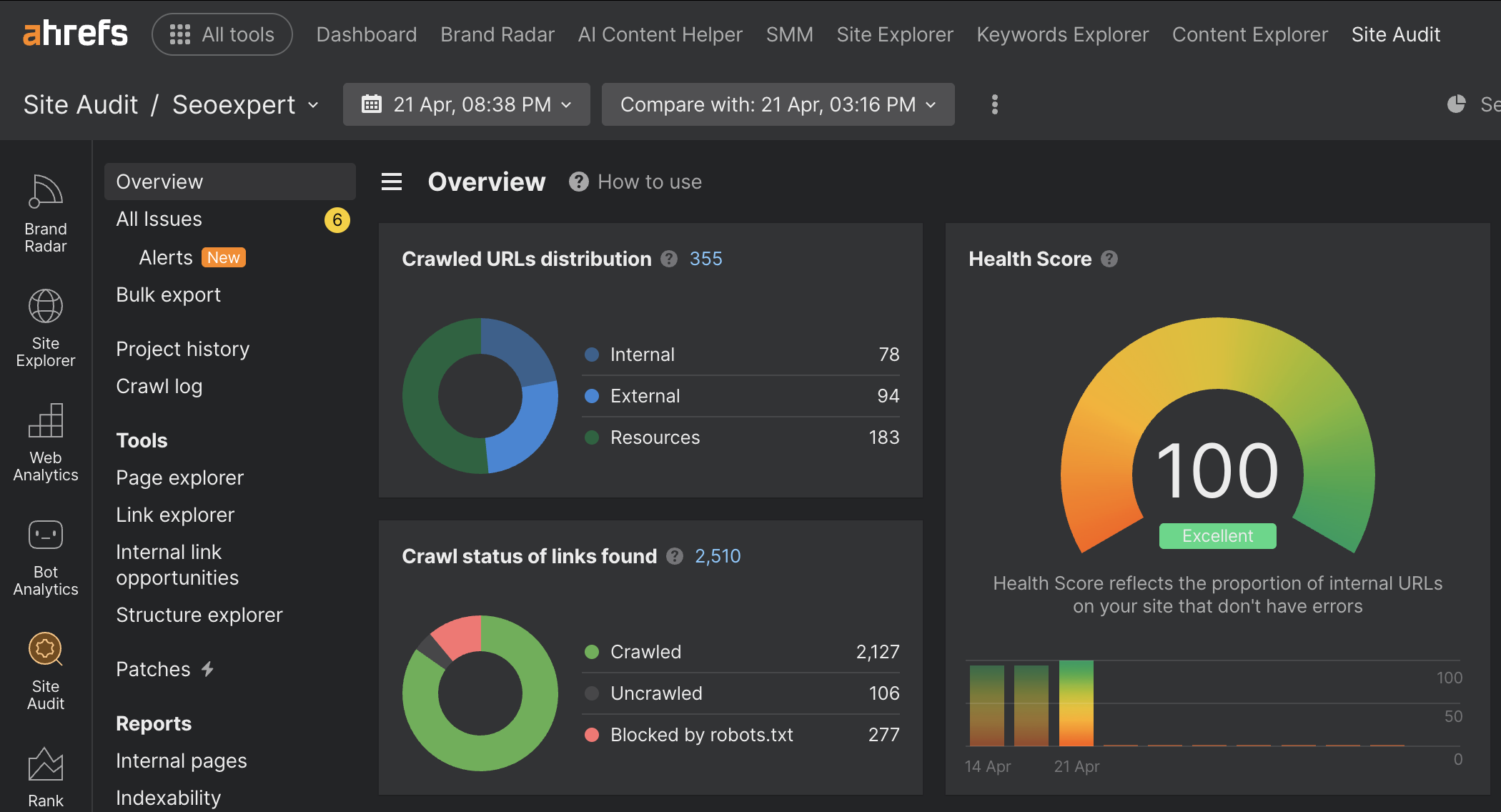Click the ahrefs logo

(75, 34)
